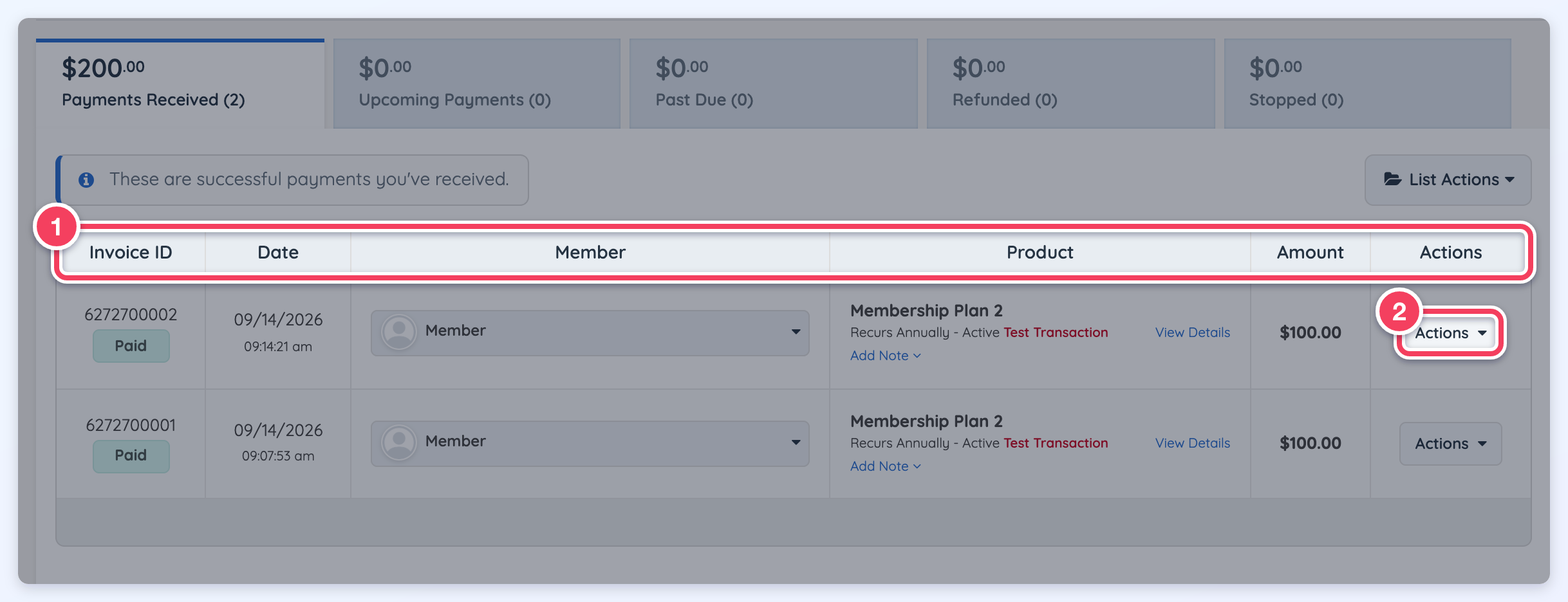The width and height of the screenshot is (1568, 602).
Task: Expand Member selector for invoice 6272700002
Action: coord(590,333)
